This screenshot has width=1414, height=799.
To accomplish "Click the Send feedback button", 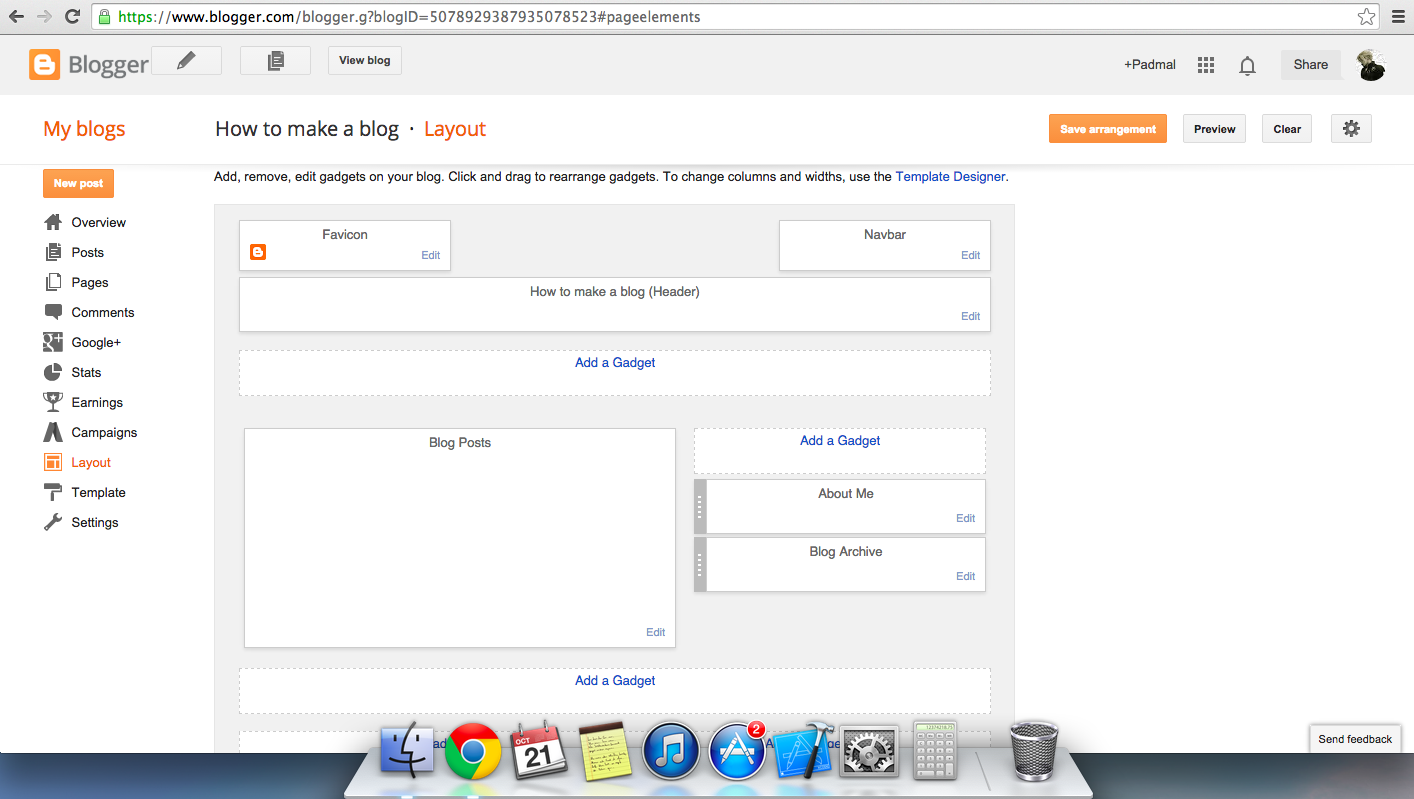I will tap(1355, 739).
